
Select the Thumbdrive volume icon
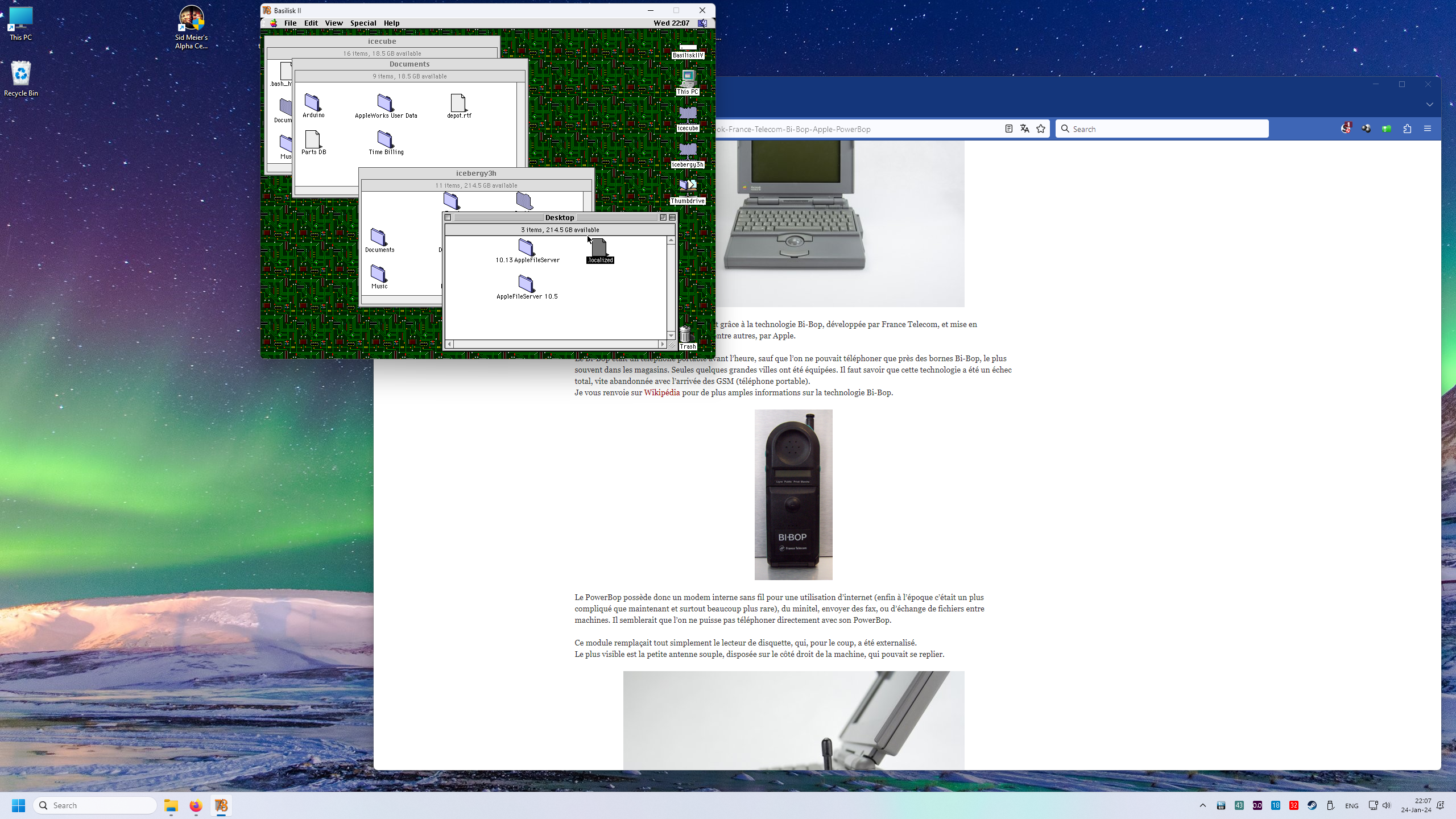688,192
